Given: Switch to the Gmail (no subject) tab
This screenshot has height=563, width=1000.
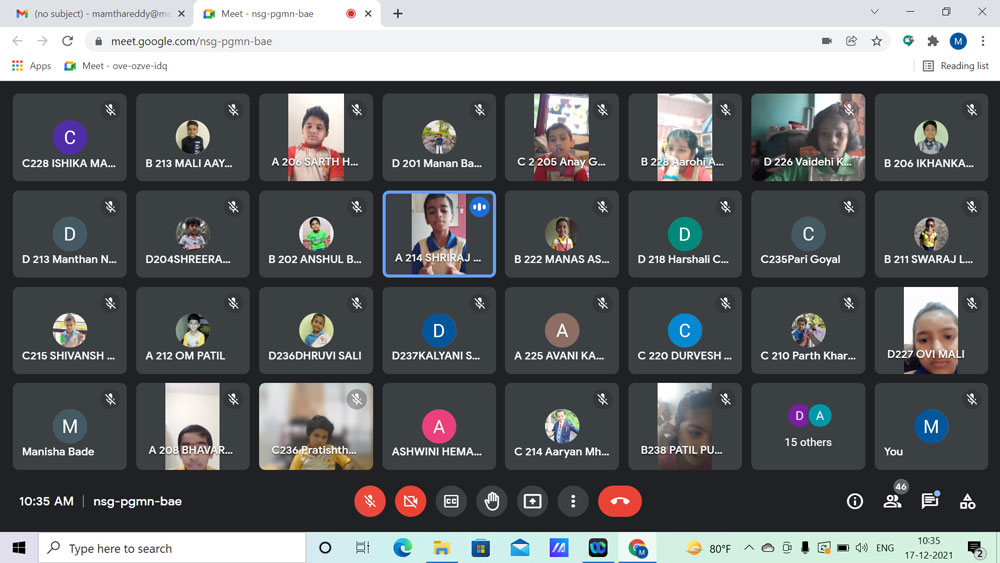Looking at the screenshot, I should pos(95,14).
